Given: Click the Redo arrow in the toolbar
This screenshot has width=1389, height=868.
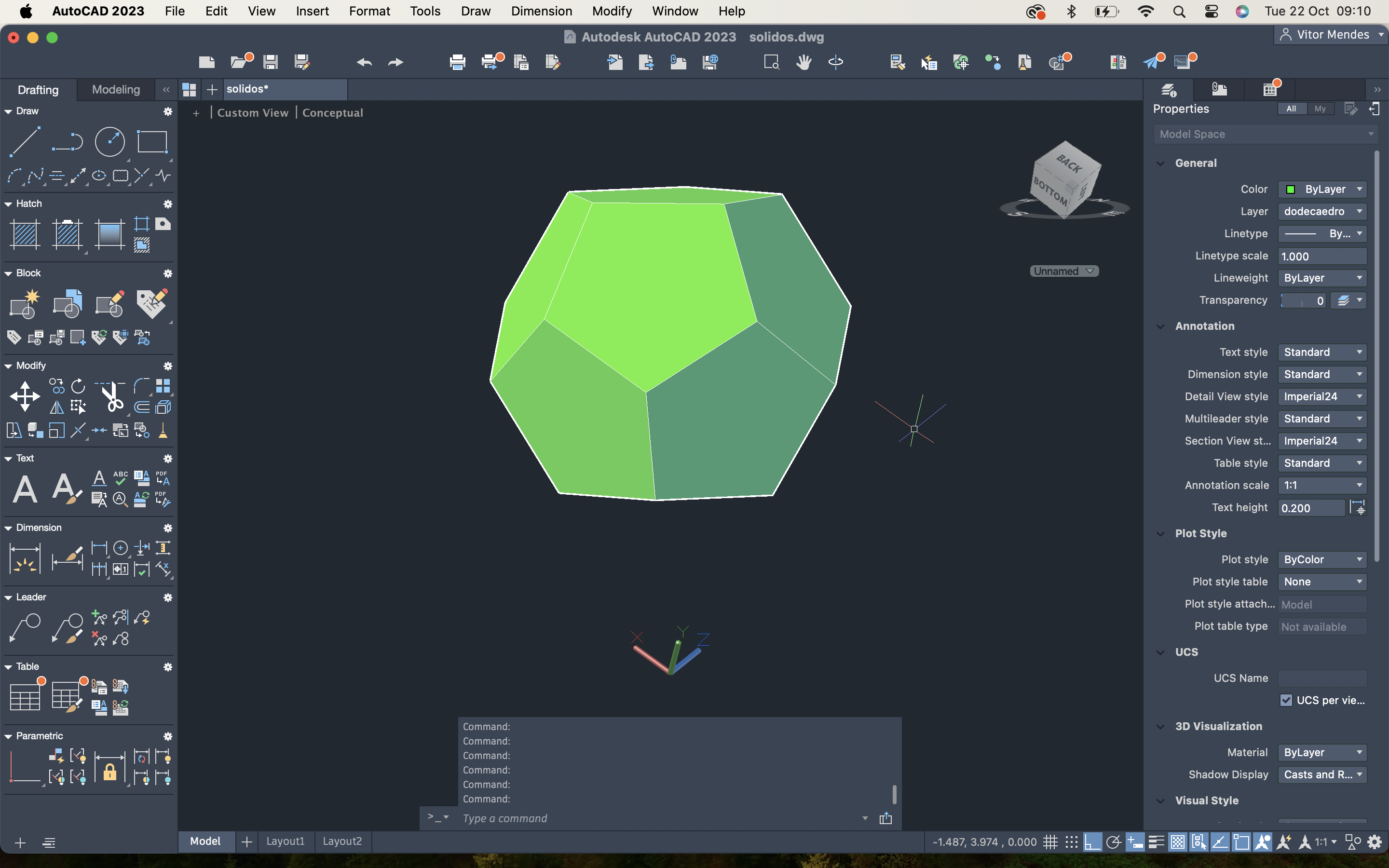Looking at the screenshot, I should click(x=395, y=62).
